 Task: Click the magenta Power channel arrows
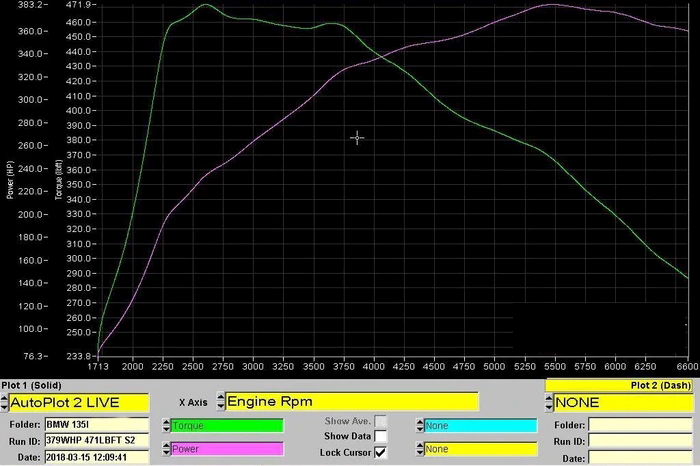[165, 450]
